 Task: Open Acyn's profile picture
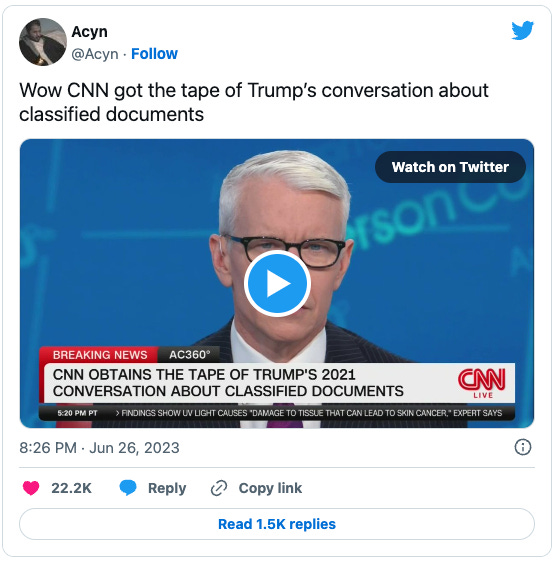[x=43, y=42]
